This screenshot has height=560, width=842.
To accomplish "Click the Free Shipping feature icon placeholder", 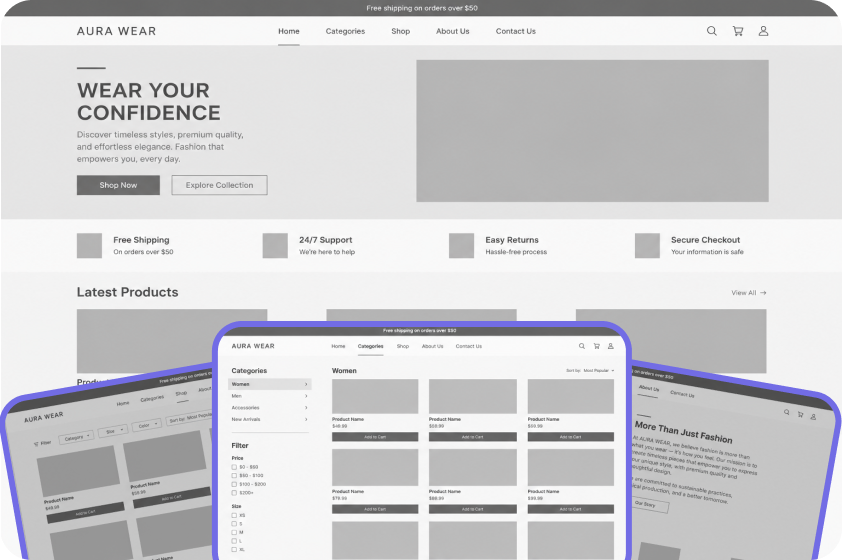I will coord(89,245).
